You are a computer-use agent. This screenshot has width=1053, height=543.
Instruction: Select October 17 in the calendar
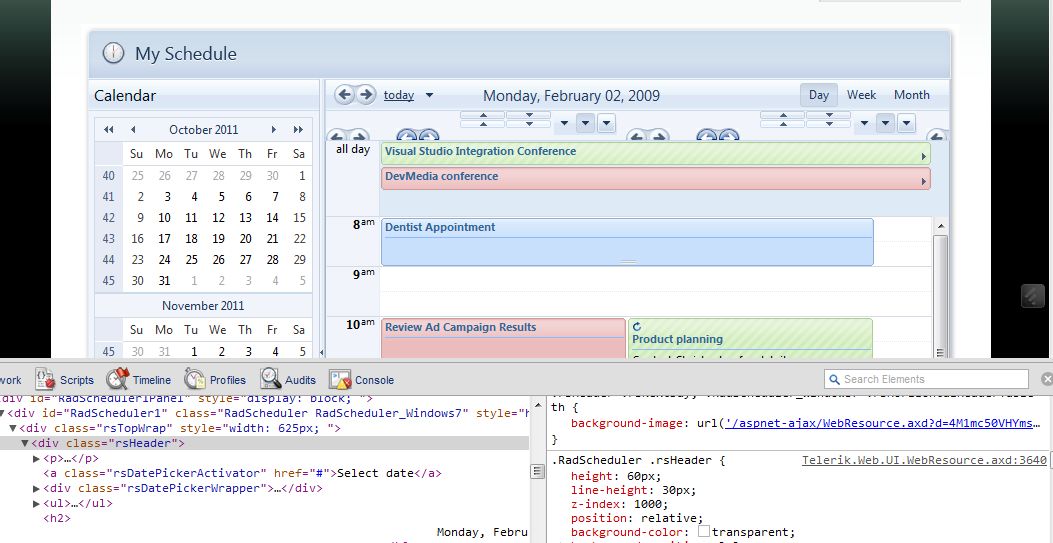click(x=164, y=238)
